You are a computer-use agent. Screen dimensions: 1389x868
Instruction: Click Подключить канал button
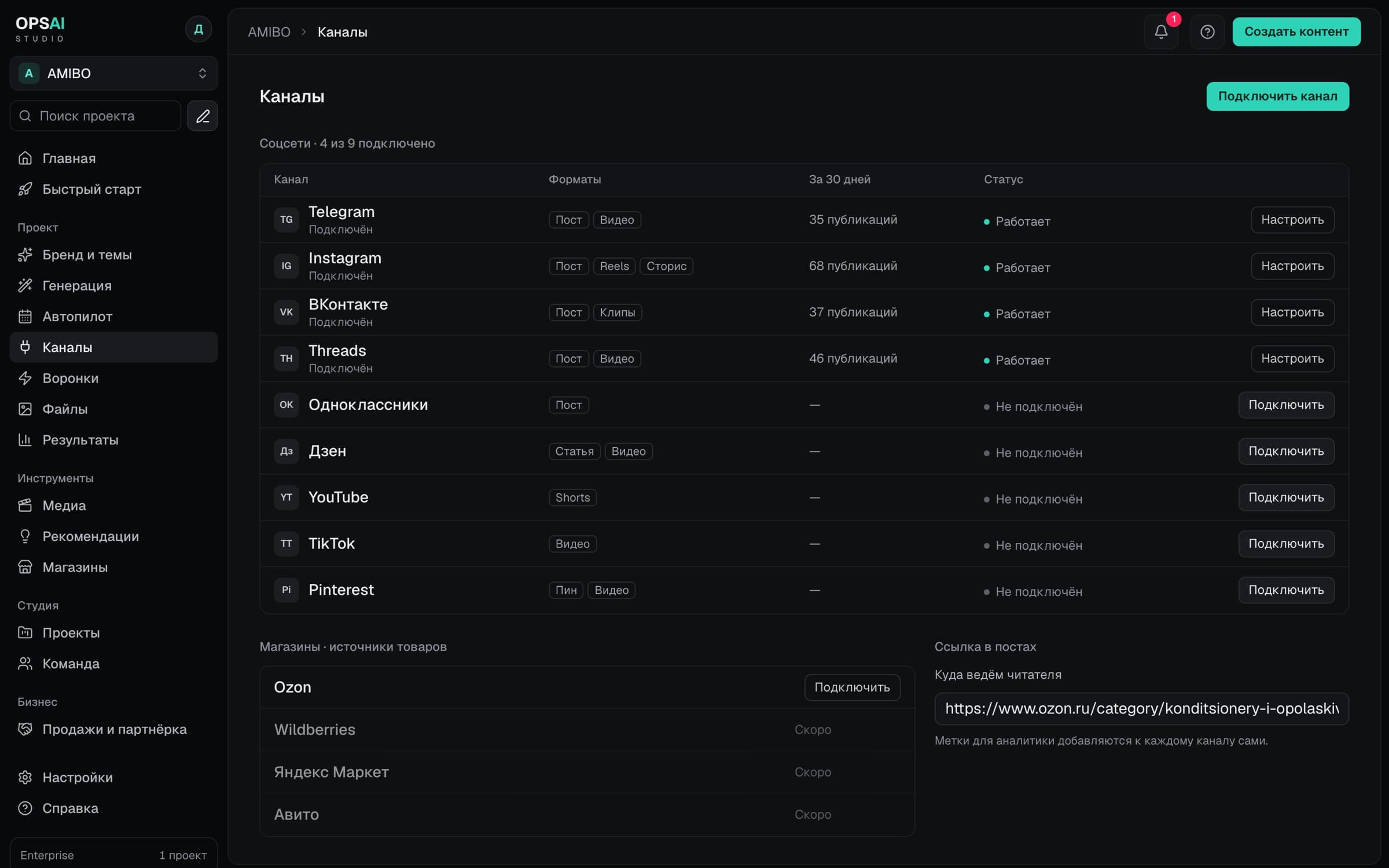pyautogui.click(x=1277, y=96)
